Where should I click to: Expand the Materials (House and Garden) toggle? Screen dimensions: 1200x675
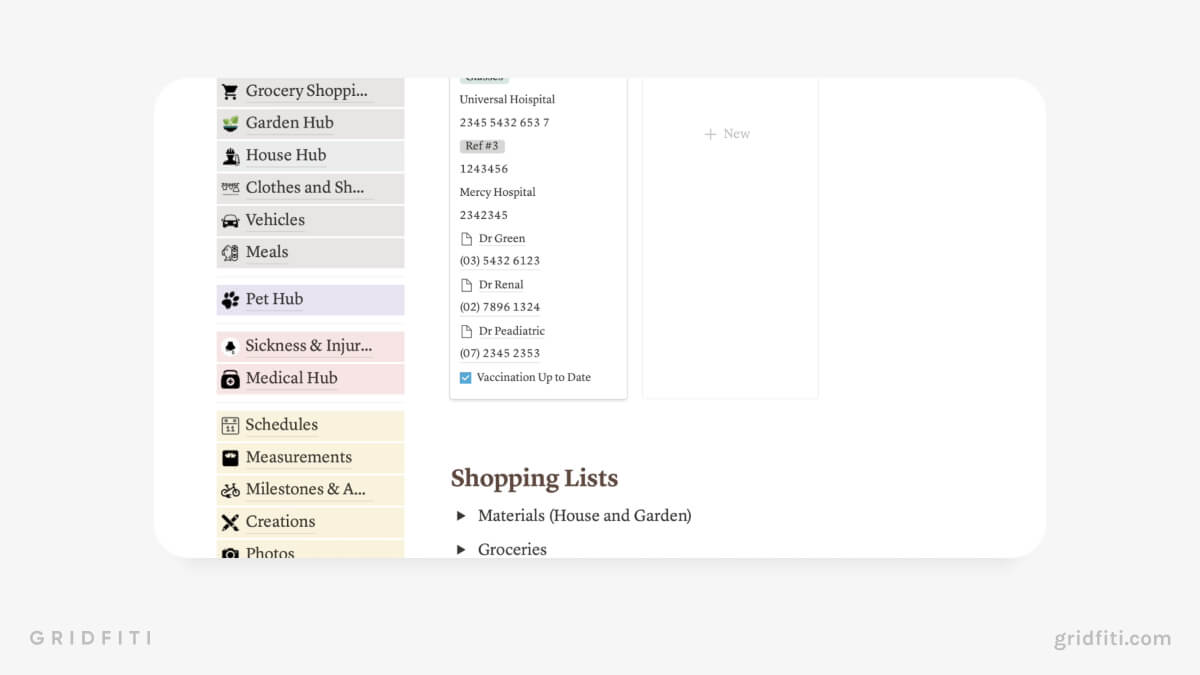click(461, 516)
